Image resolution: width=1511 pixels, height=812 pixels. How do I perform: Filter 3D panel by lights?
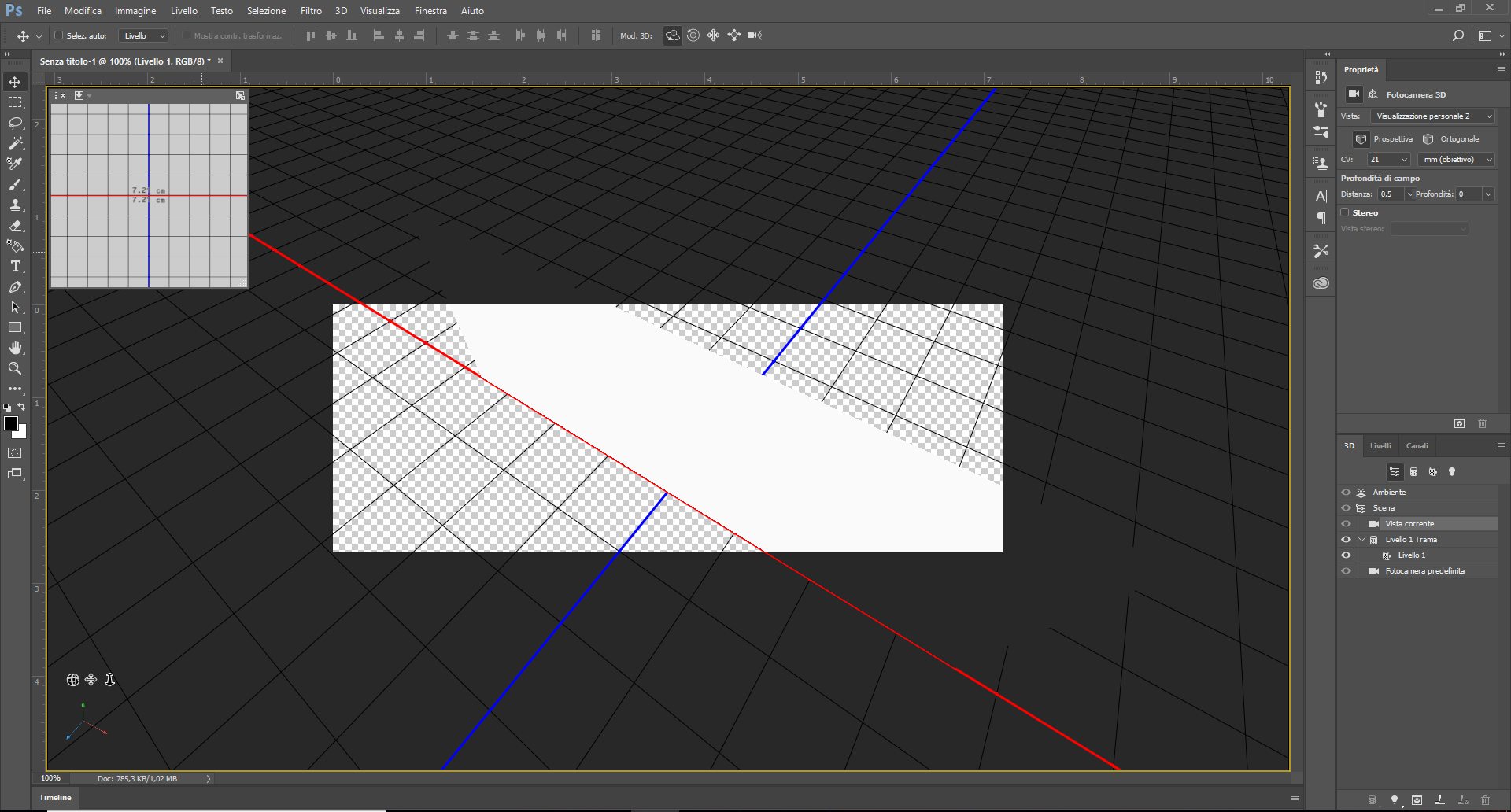pyautogui.click(x=1453, y=472)
